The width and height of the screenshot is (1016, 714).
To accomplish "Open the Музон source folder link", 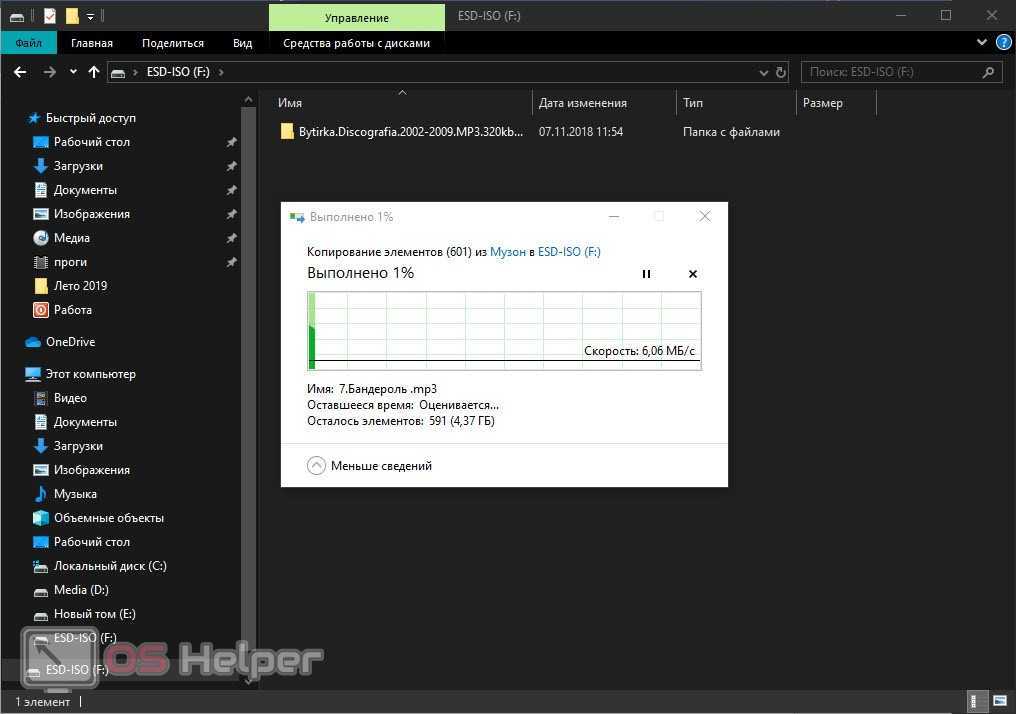I will 507,252.
